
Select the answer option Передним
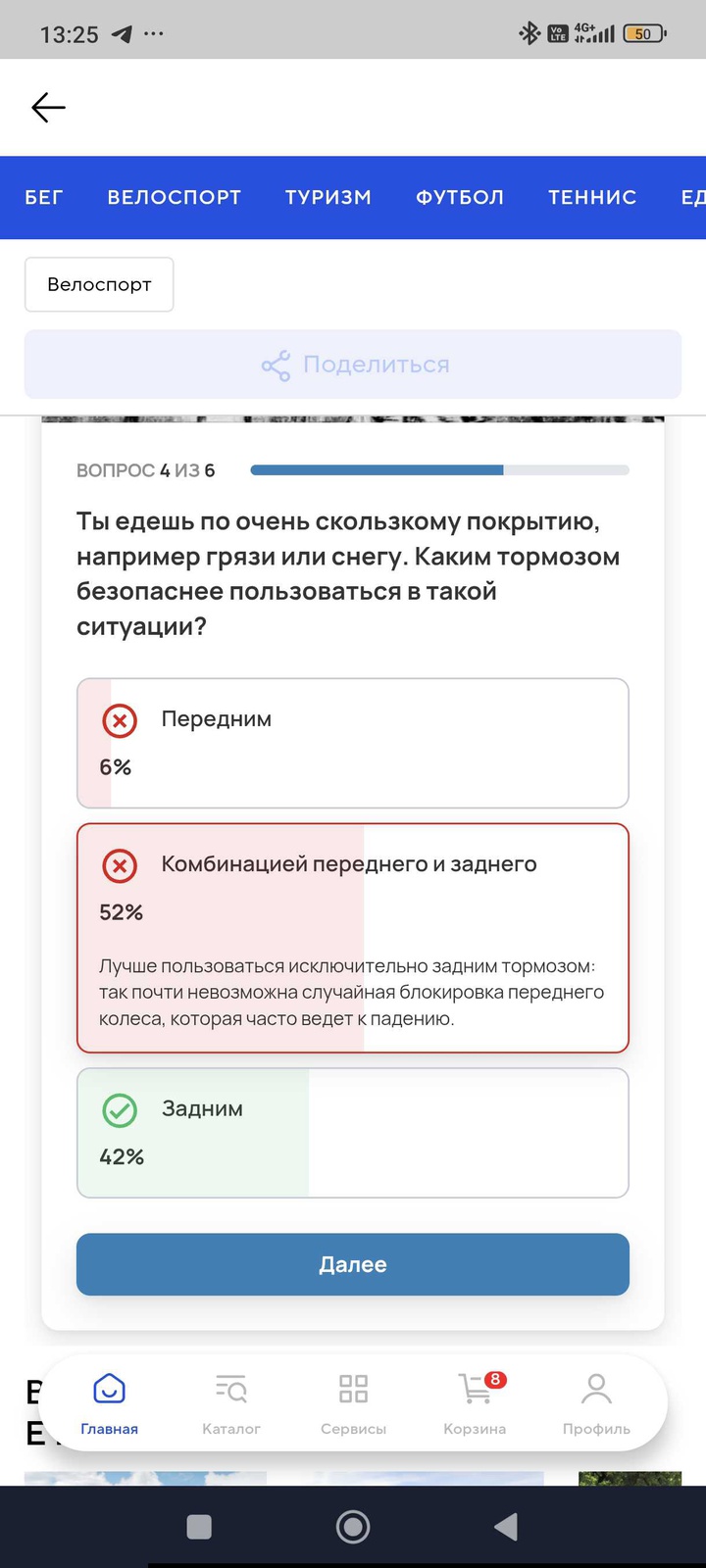point(353,743)
